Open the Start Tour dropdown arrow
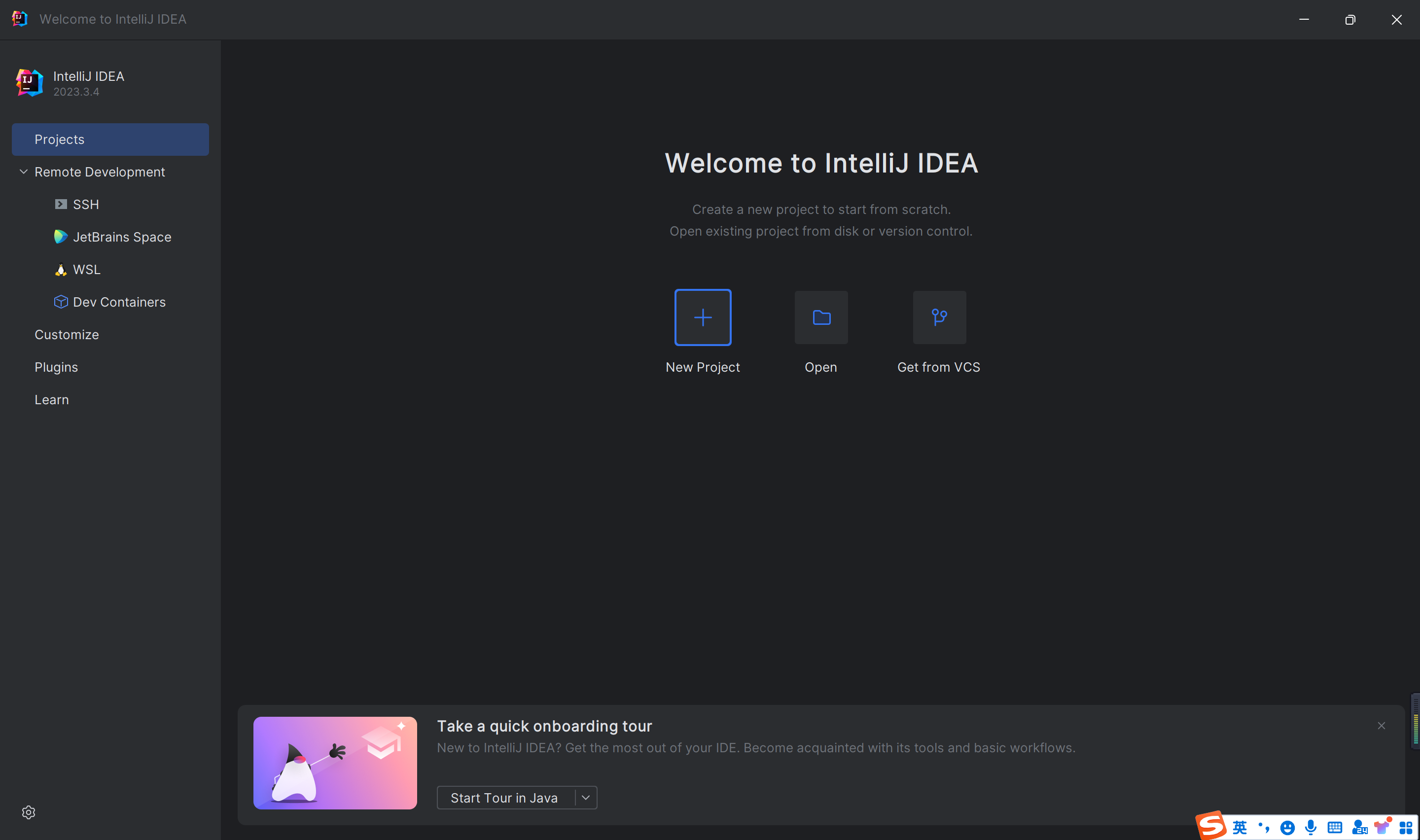The width and height of the screenshot is (1420, 840). pos(586,798)
